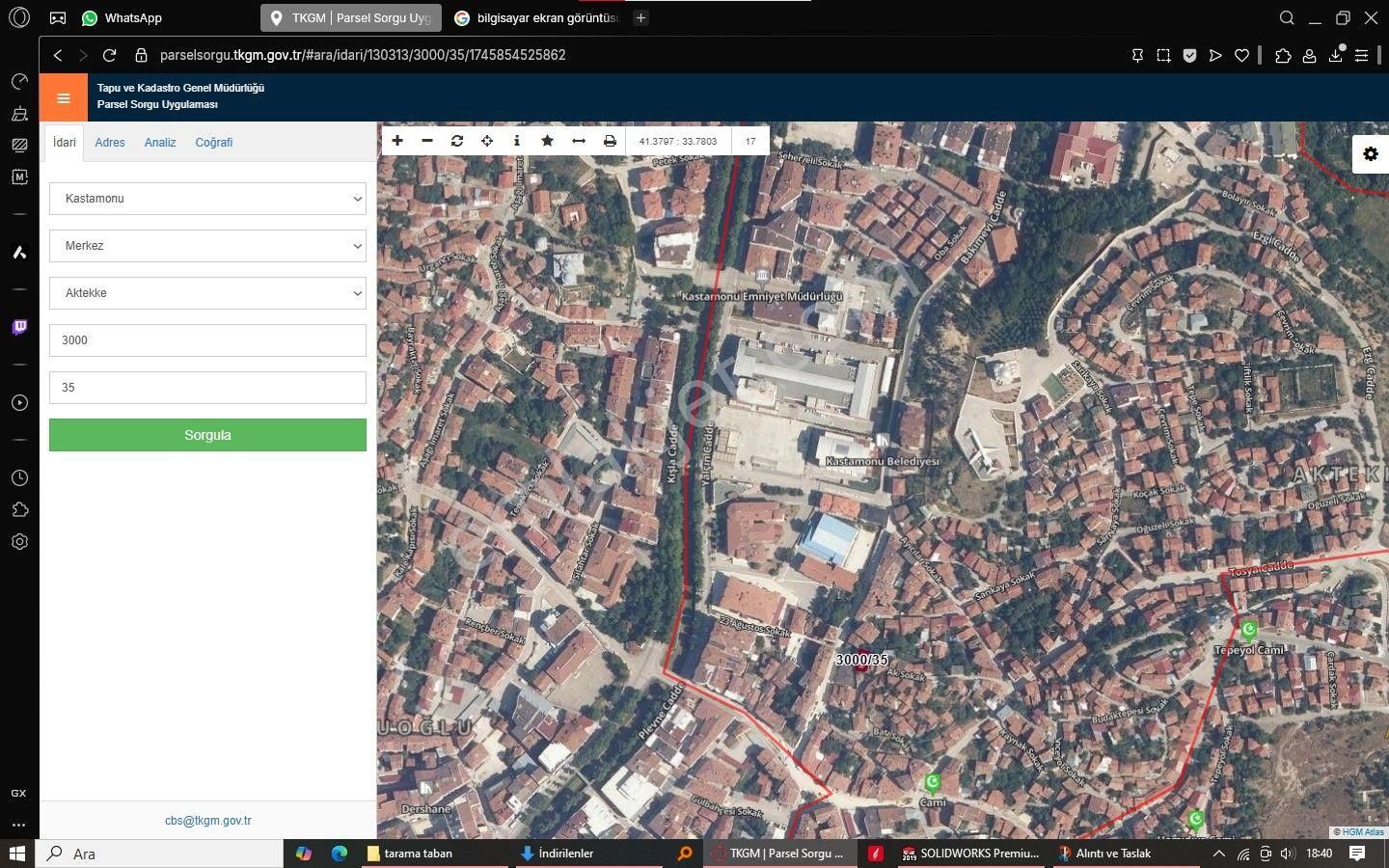Open Aria AI icon in Opera sidebar

[19, 253]
